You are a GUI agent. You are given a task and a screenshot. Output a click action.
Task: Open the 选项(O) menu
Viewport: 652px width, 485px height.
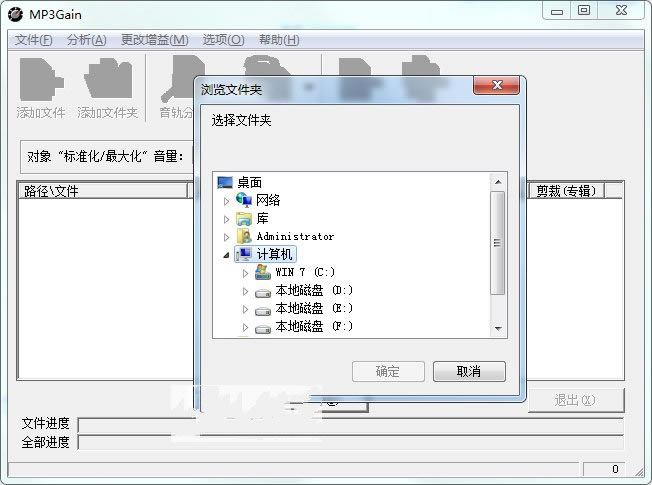pos(223,40)
